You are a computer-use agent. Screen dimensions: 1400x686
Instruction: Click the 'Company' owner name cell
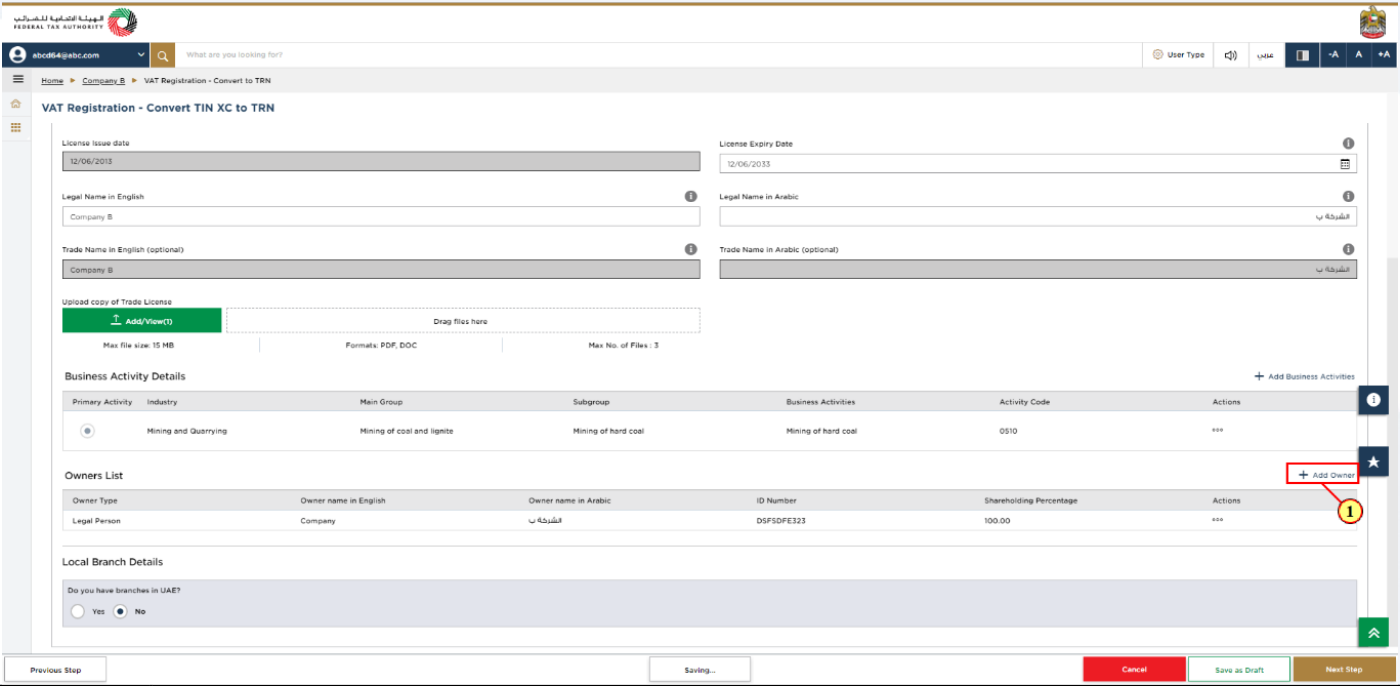click(x=318, y=520)
